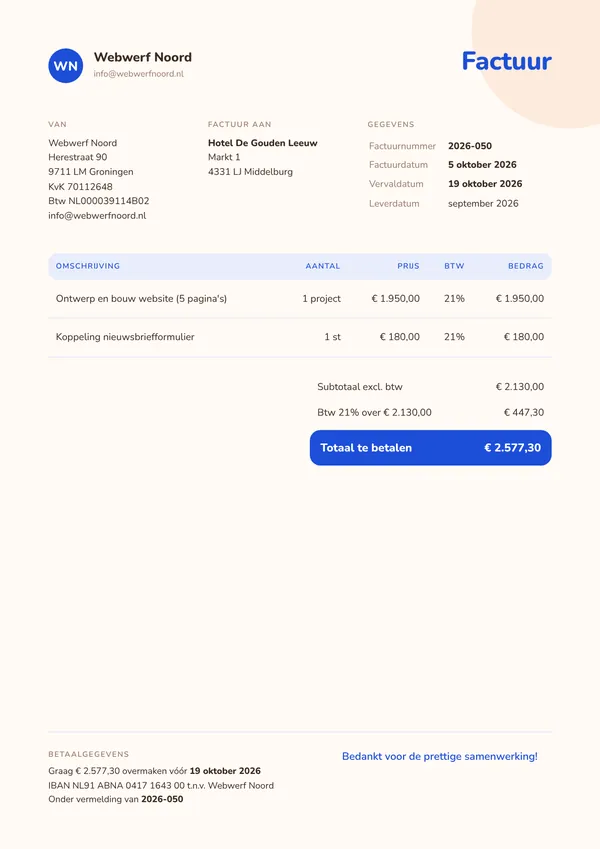Image resolution: width=600 pixels, height=849 pixels.
Task: Click the Factuurnummer label
Action: (402, 146)
